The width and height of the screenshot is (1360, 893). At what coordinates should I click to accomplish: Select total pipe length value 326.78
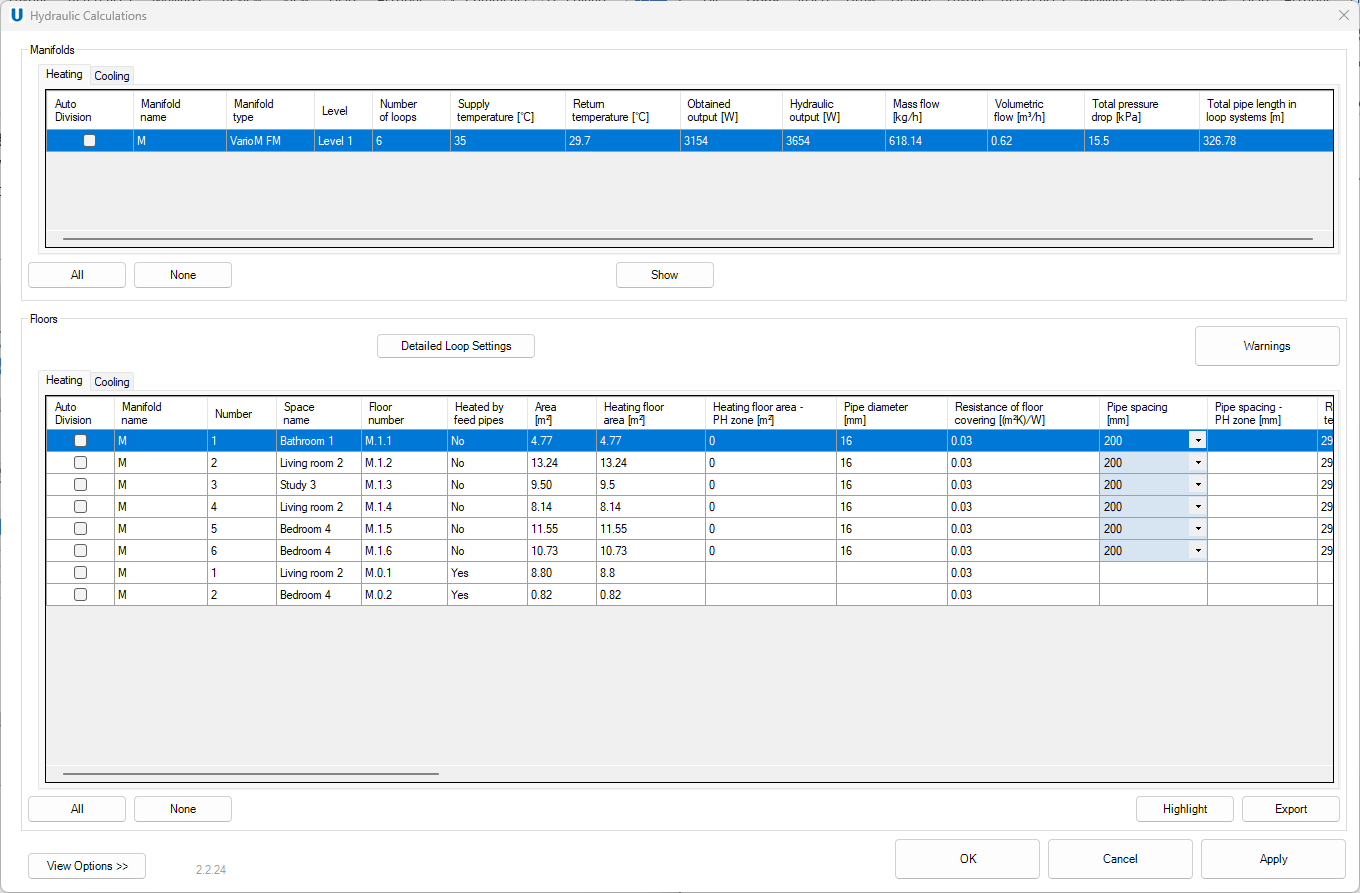pos(1266,141)
